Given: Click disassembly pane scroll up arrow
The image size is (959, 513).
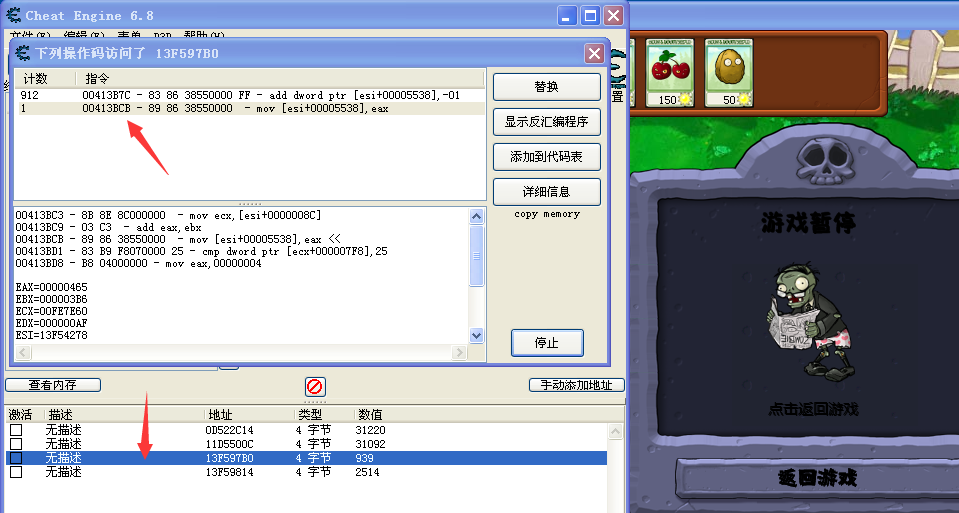Looking at the screenshot, I should (x=476, y=216).
